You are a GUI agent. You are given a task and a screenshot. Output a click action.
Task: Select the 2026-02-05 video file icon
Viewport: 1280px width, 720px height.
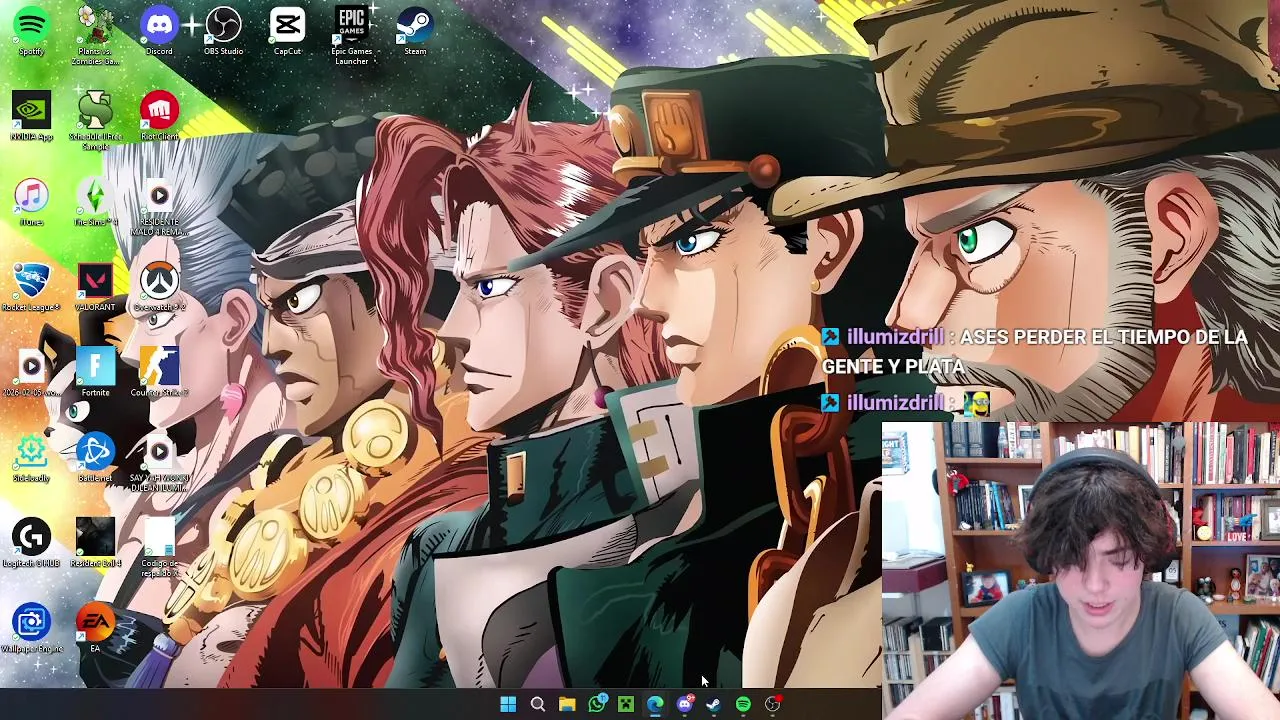(x=31, y=372)
